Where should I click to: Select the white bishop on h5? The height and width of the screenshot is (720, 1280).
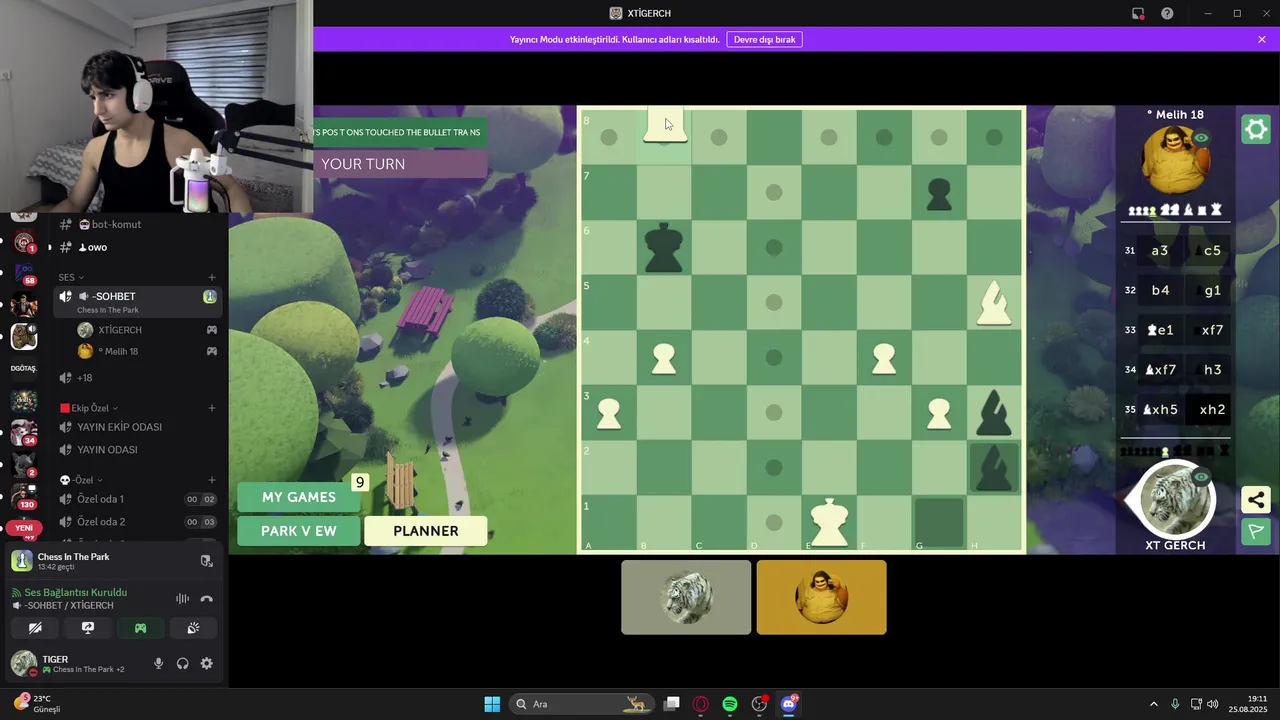994,302
